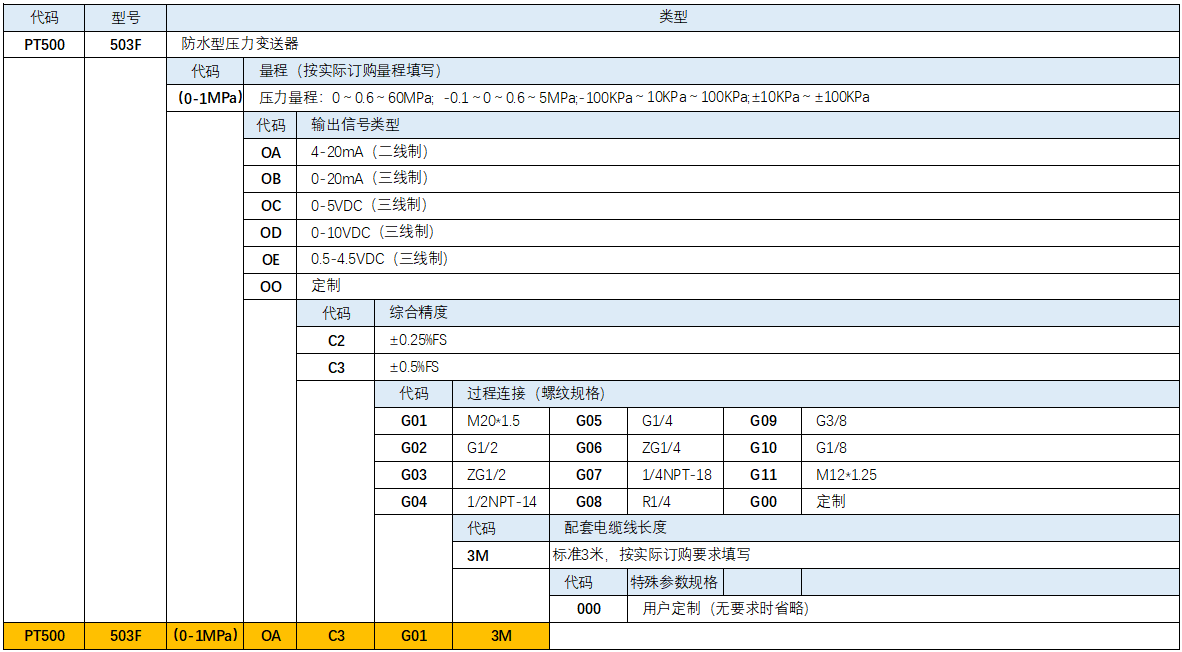This screenshot has width=1182, height=652.
Task: Click the "类型" header cell
Action: pyautogui.click(x=673, y=17)
